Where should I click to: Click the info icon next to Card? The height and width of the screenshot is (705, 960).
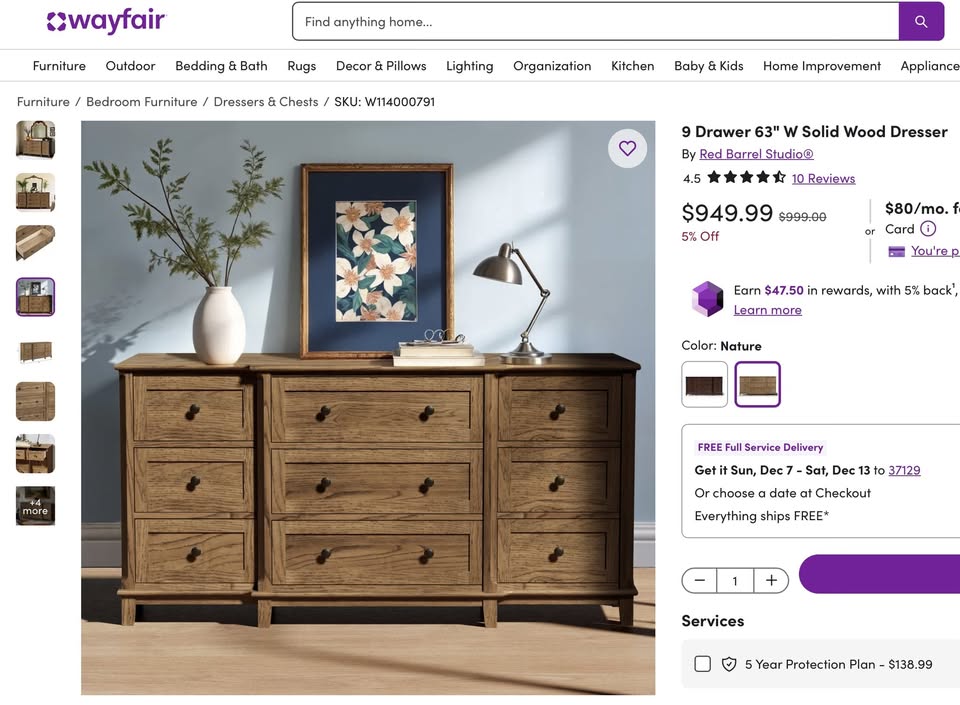(x=928, y=229)
